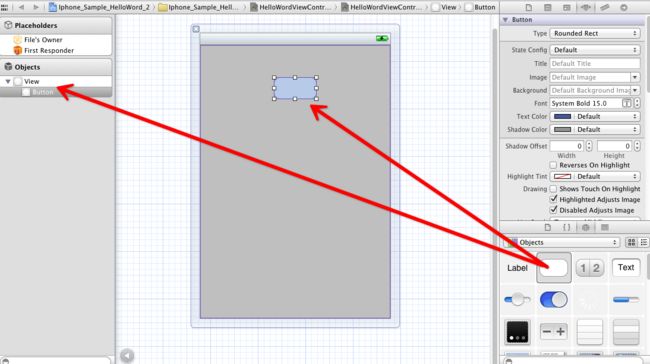The image size is (650, 364).
Task: Uncheck Disabled Adjusts Image checkbox
Action: tap(553, 210)
